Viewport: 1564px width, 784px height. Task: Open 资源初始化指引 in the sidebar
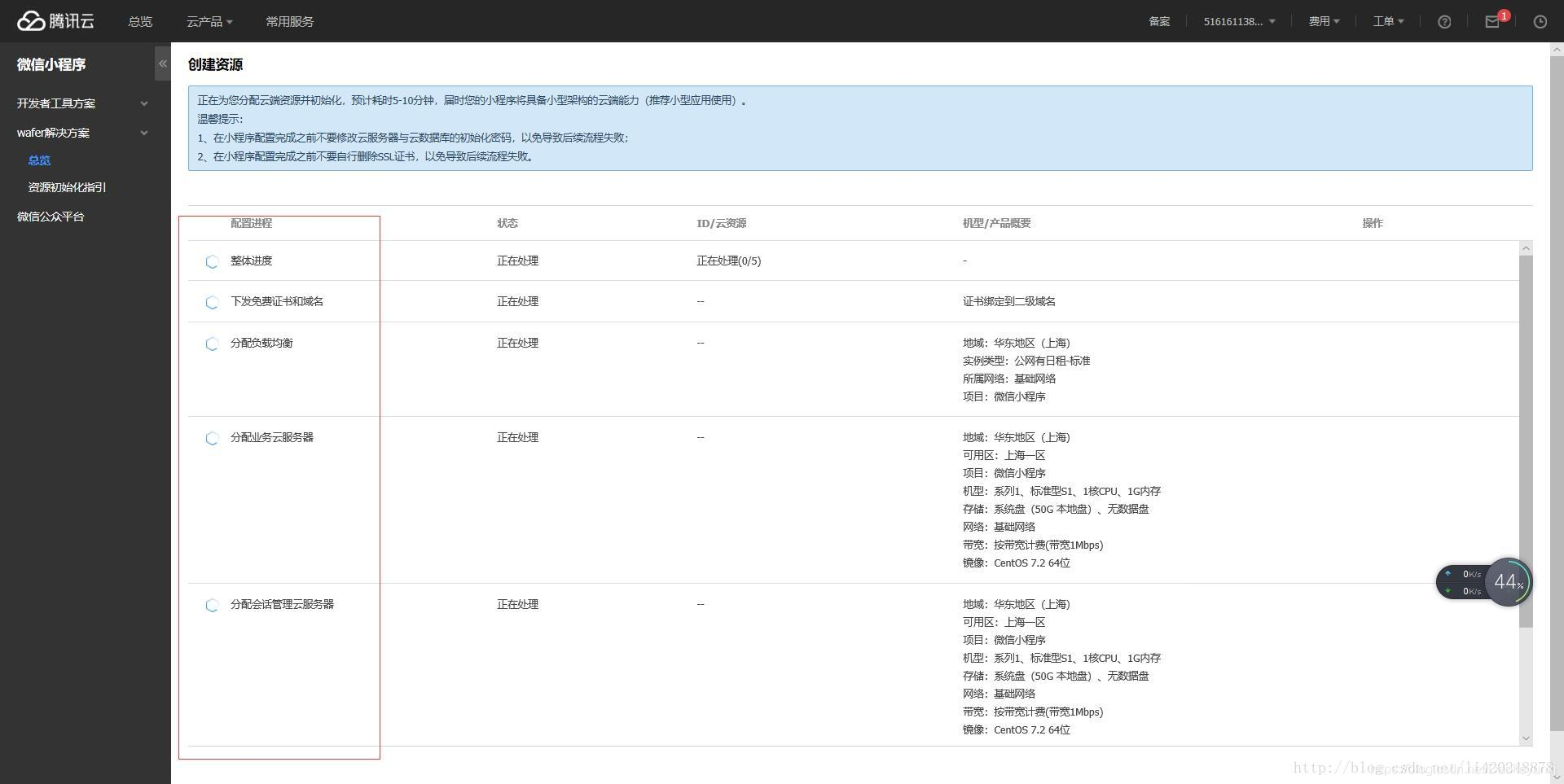coord(67,187)
